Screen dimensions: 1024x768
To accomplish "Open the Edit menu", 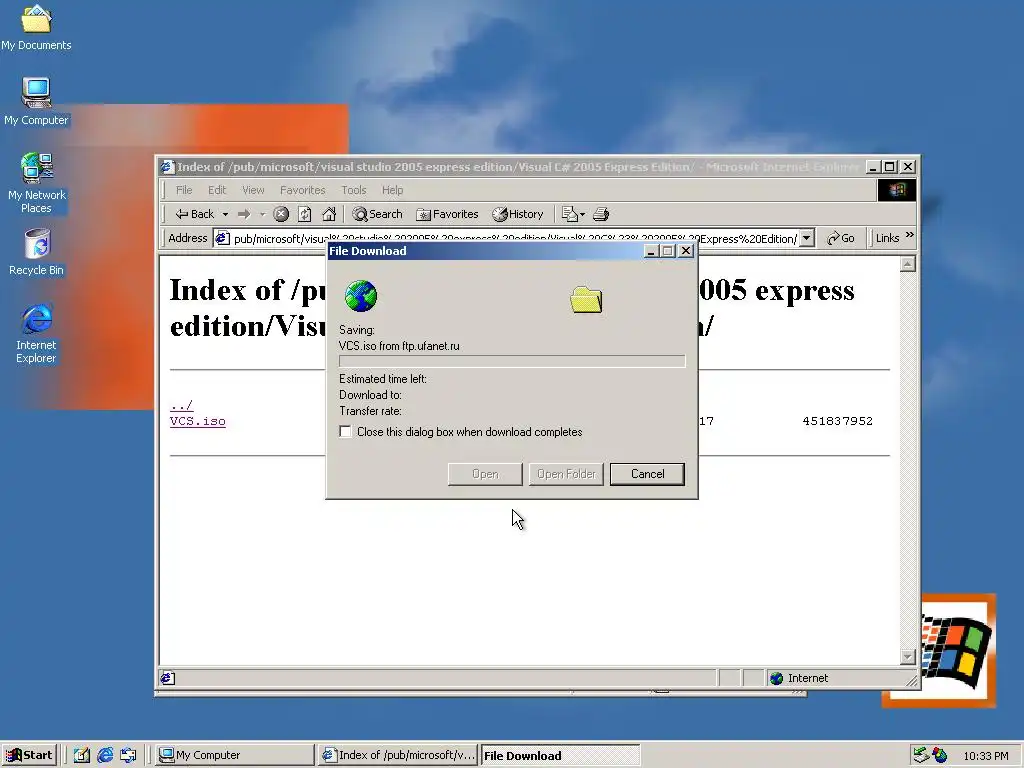I will pyautogui.click(x=217, y=190).
